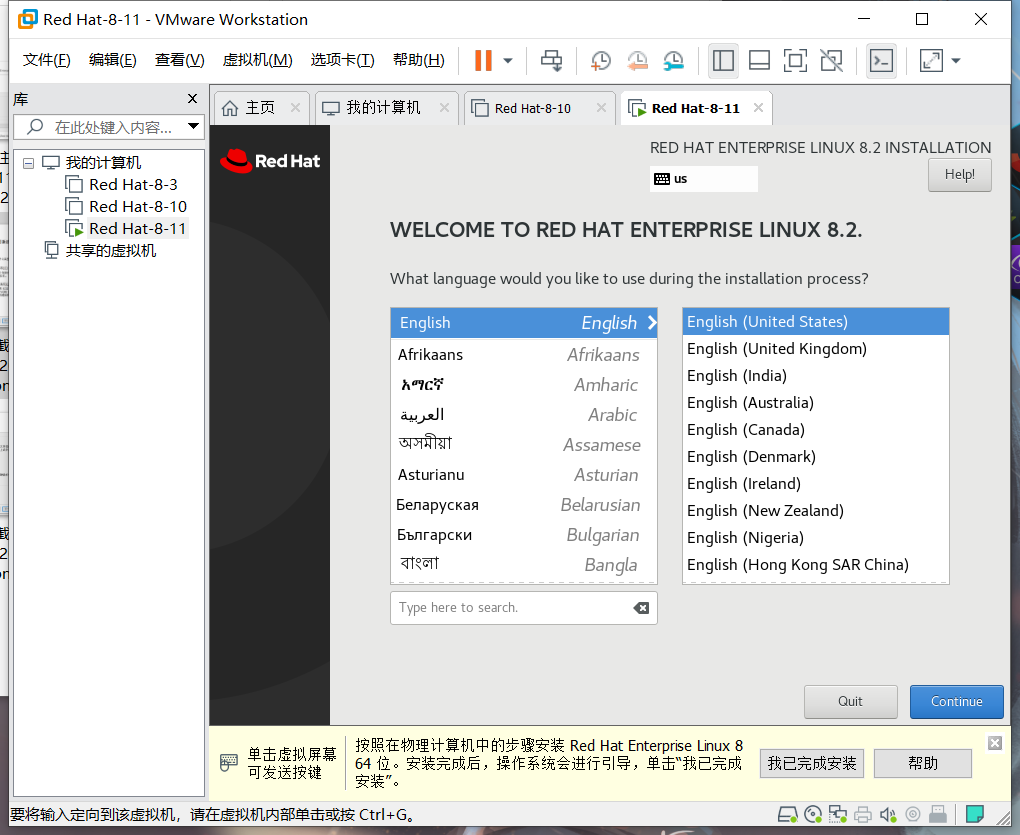
Task: Choose English (New Zealand) locale
Action: [816, 510]
